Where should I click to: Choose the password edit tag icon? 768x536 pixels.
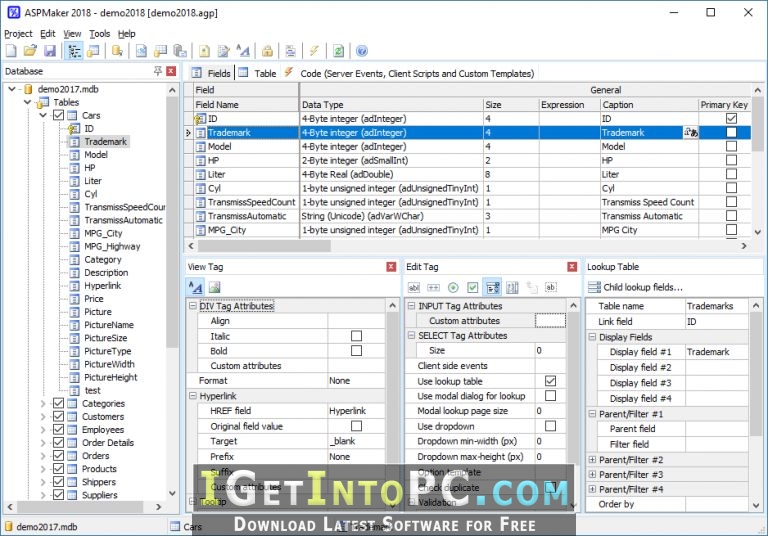point(433,287)
